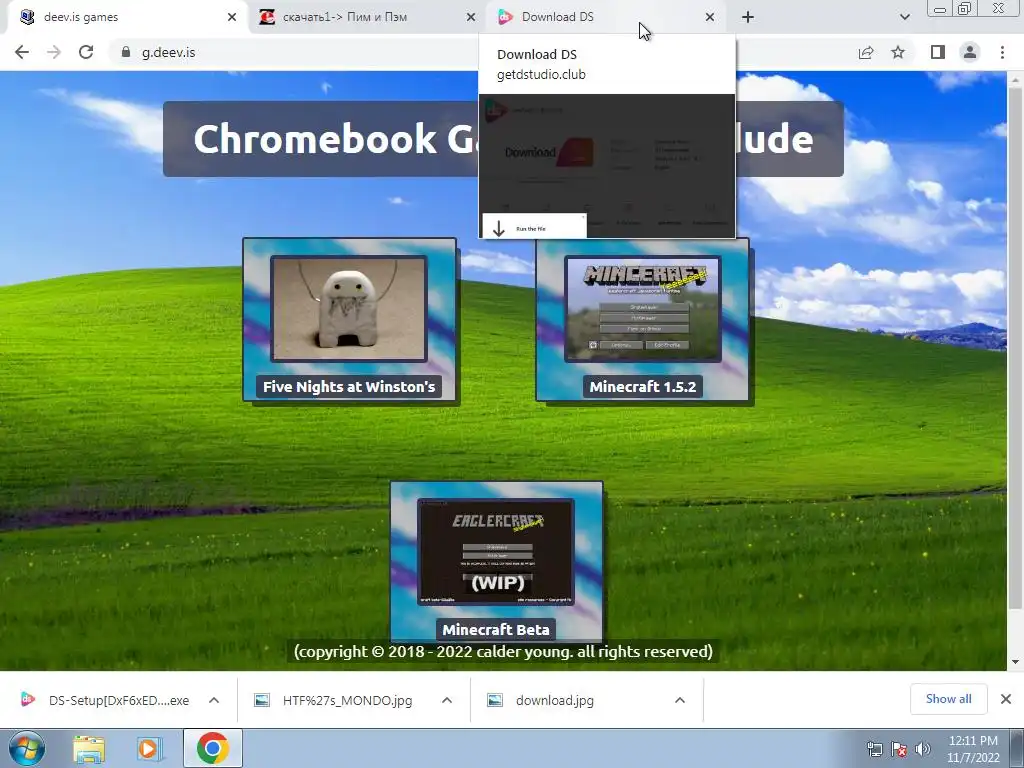Screen dimensions: 1024x768
Task: Go back to the previous page
Action: pyautogui.click(x=22, y=52)
